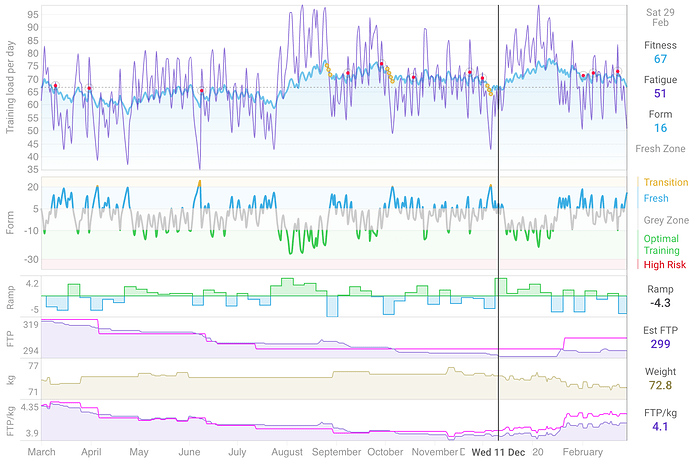Click the 4.2 tick on the Ramp axis
The width and height of the screenshot is (690, 465).
tap(32, 284)
